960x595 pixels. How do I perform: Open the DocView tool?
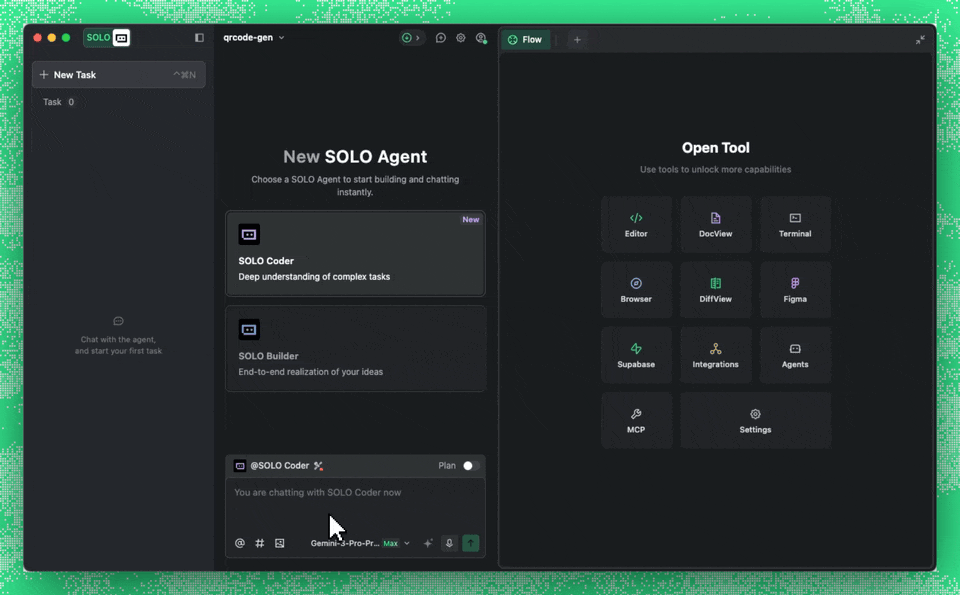pyautogui.click(x=716, y=225)
